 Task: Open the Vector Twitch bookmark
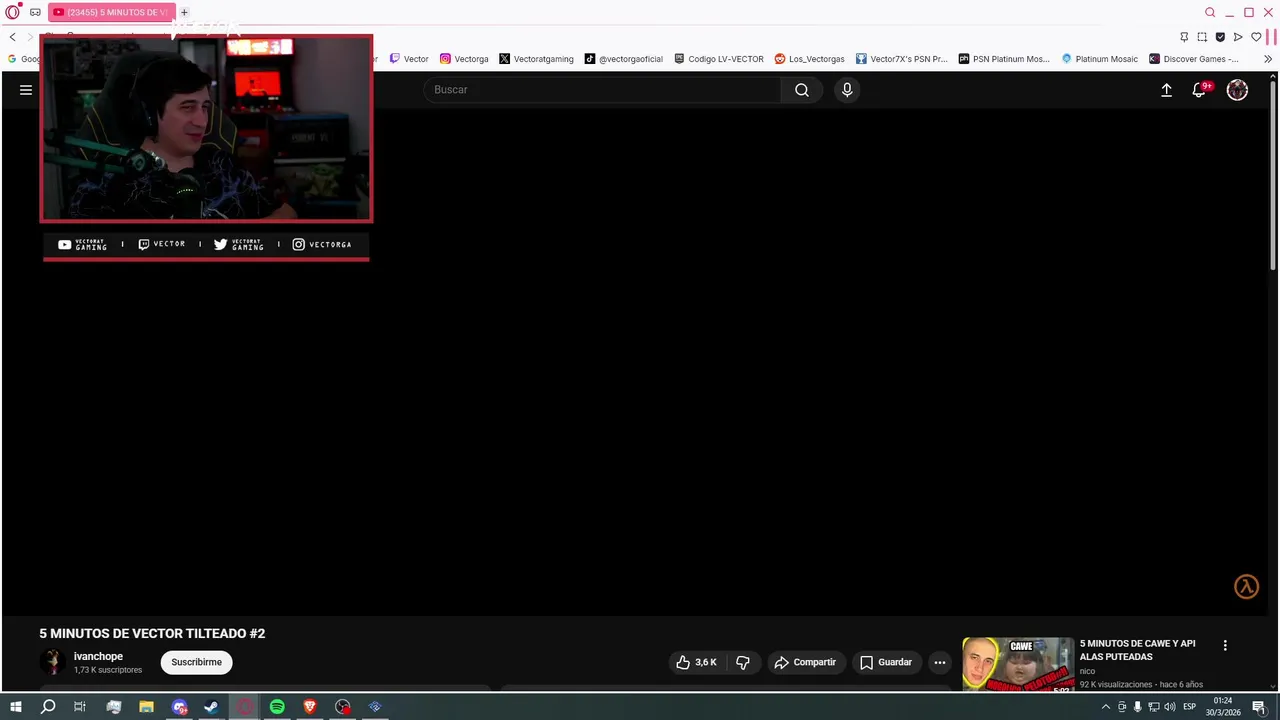[409, 59]
